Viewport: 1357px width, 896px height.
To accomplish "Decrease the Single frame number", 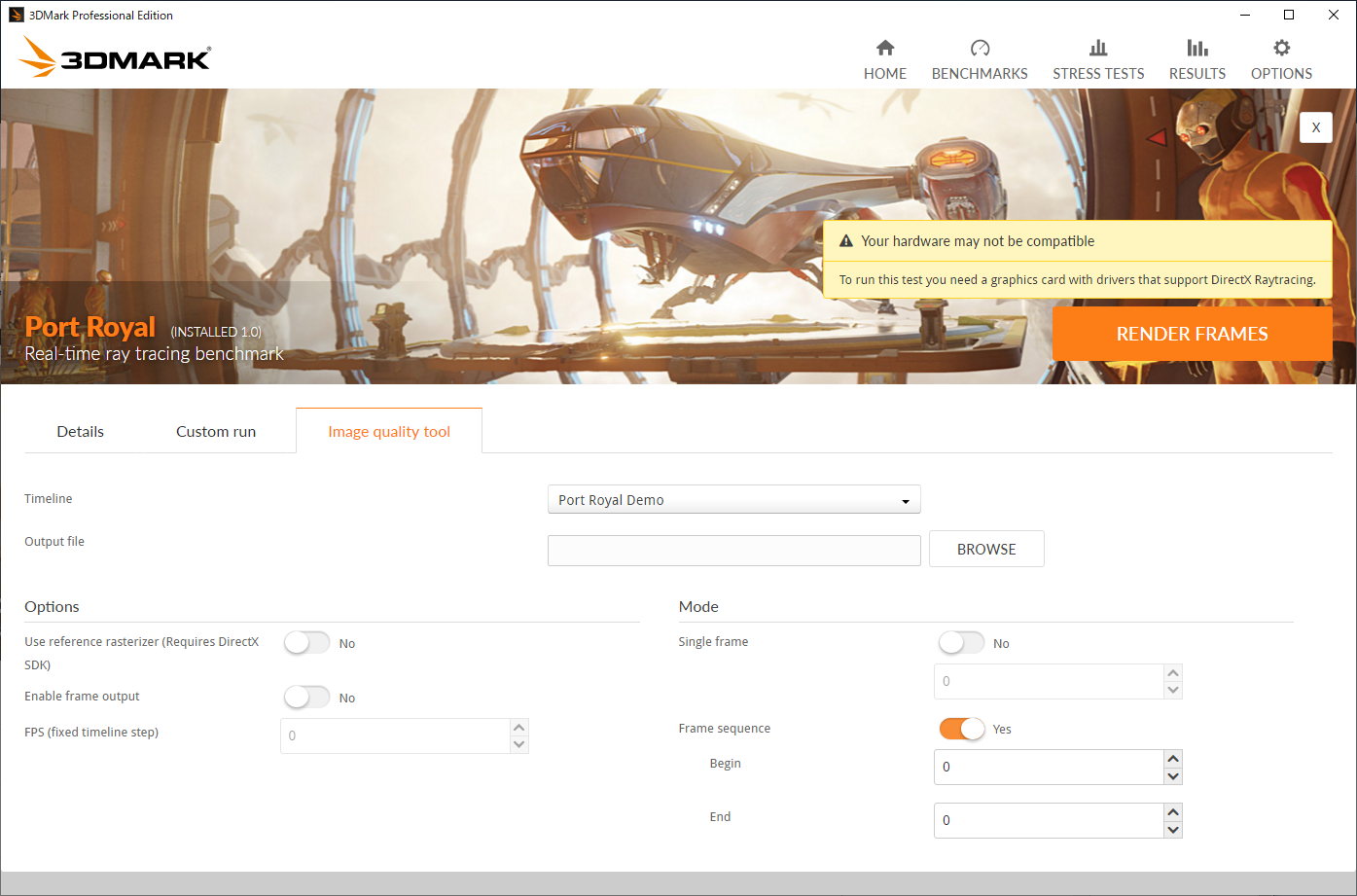I will tap(1173, 691).
